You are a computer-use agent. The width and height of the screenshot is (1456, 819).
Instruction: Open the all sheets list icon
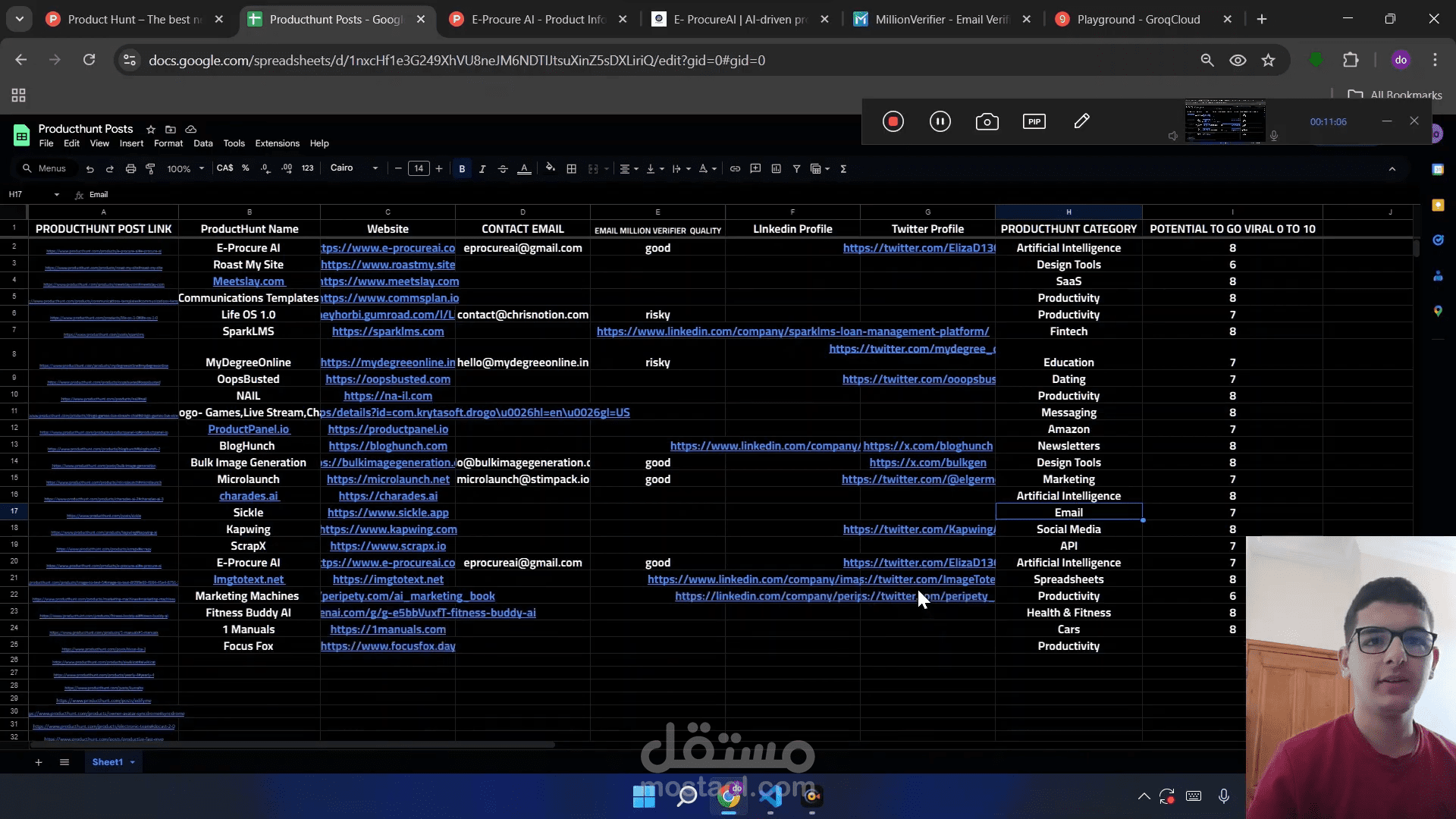pos(64,762)
